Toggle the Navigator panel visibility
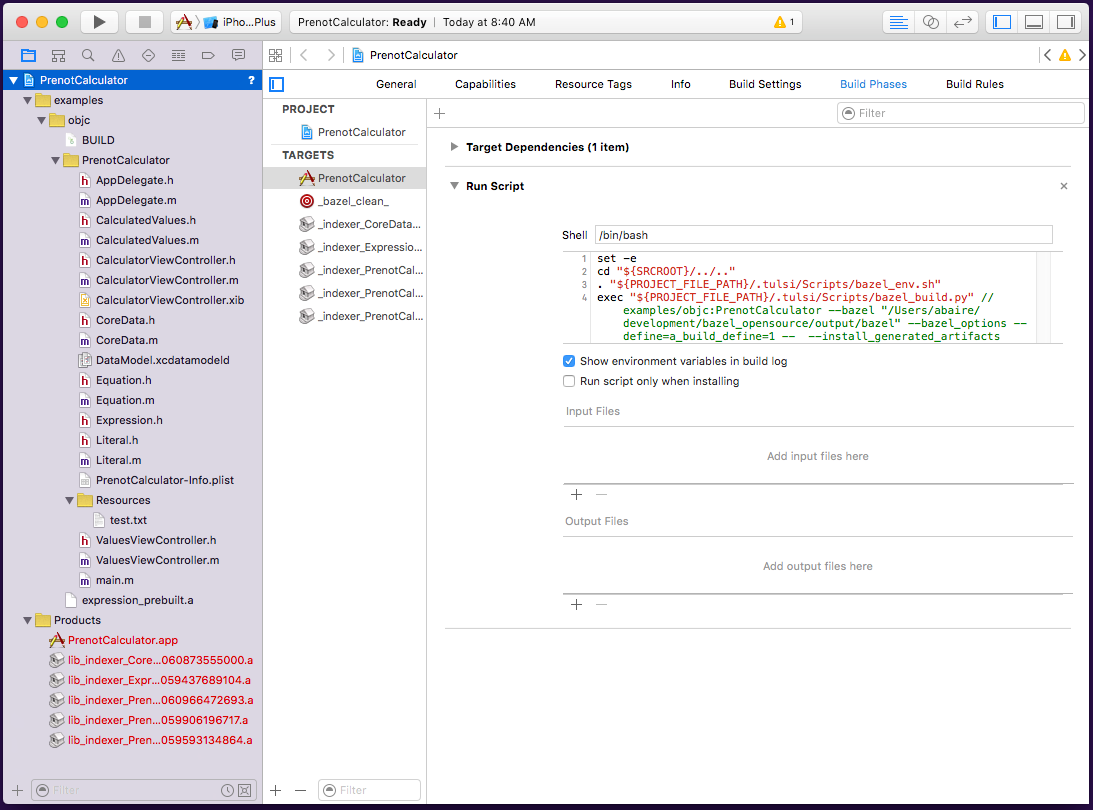1093x810 pixels. 1002,22
